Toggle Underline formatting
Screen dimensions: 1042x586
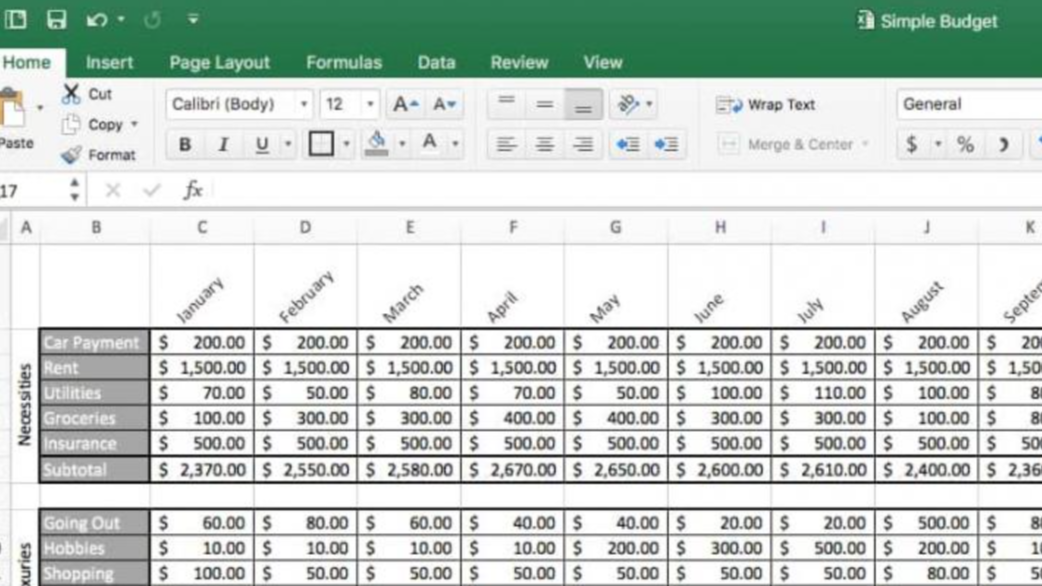point(262,144)
